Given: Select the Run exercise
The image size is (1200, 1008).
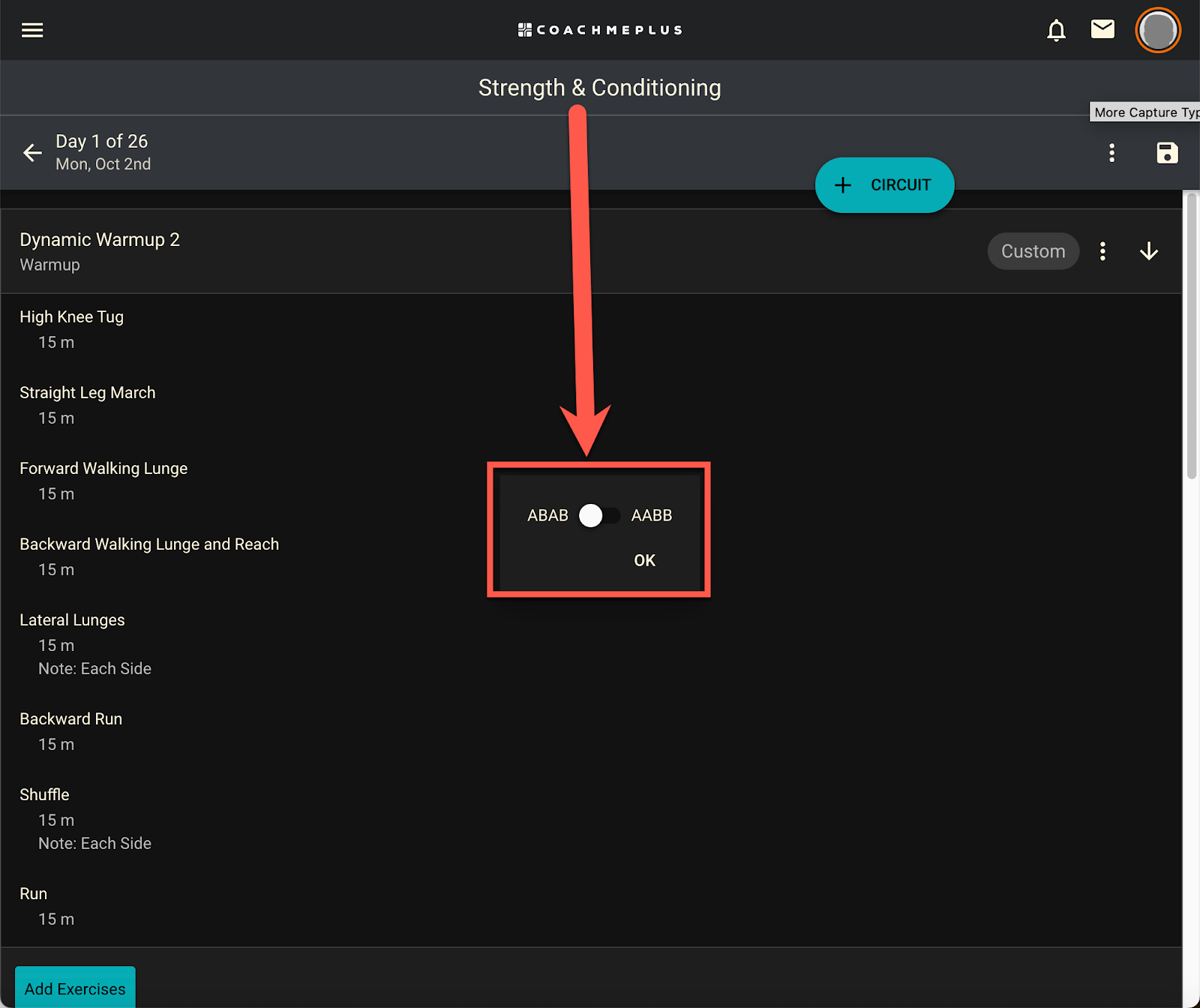Looking at the screenshot, I should click(x=33, y=893).
